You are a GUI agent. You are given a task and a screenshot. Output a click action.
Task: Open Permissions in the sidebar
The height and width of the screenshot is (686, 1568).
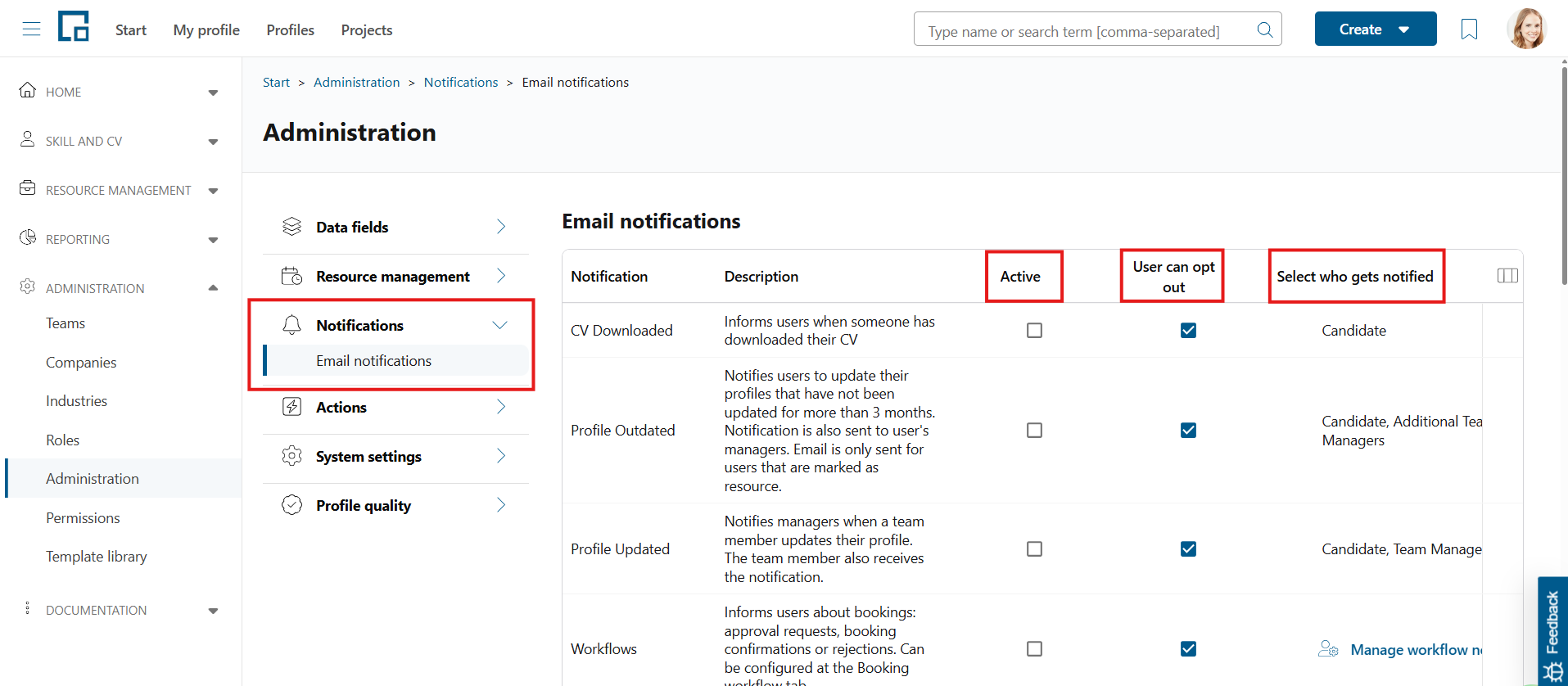point(83,518)
